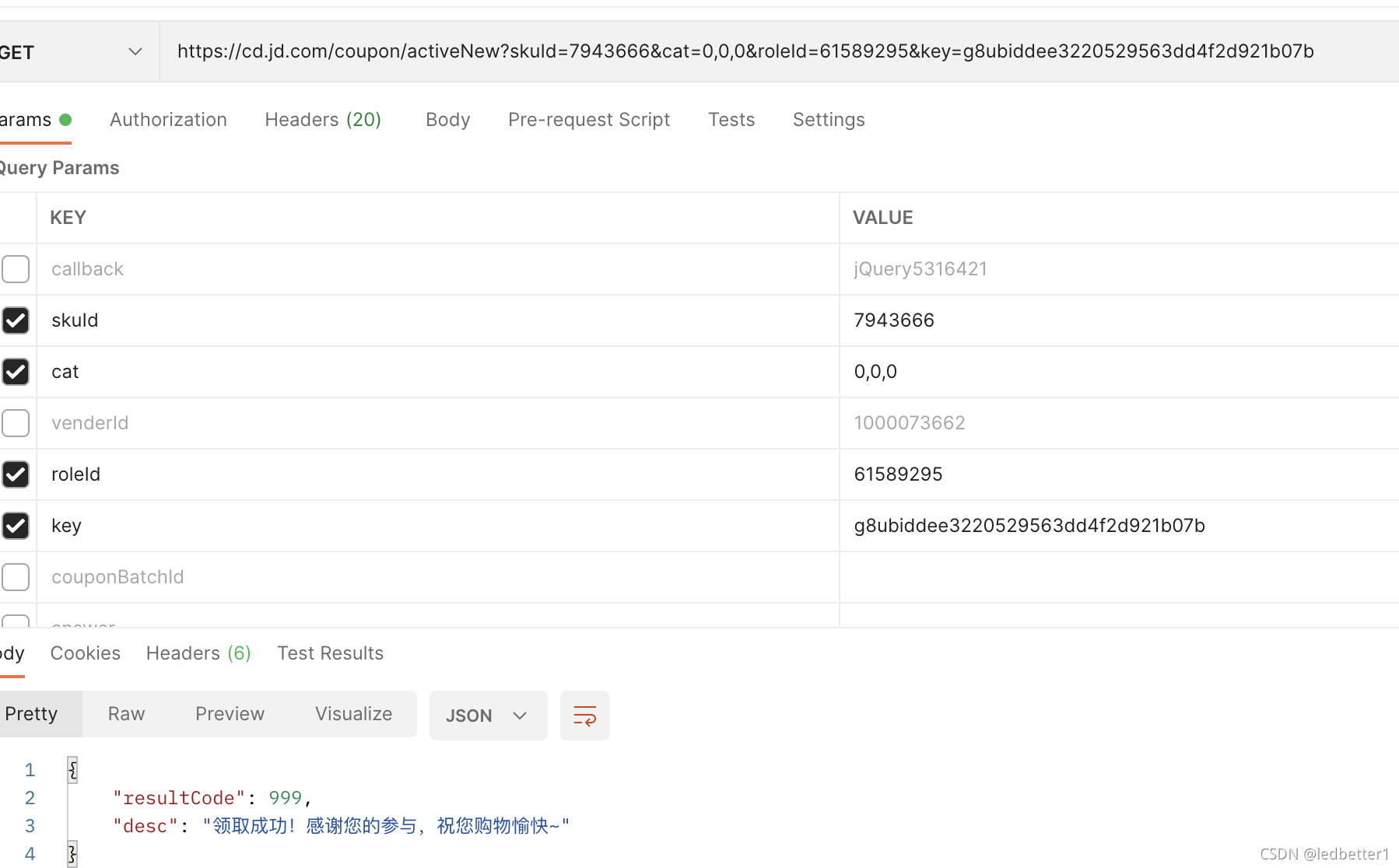Click the venderId key cell
This screenshot has height=868, width=1399.
(438, 423)
